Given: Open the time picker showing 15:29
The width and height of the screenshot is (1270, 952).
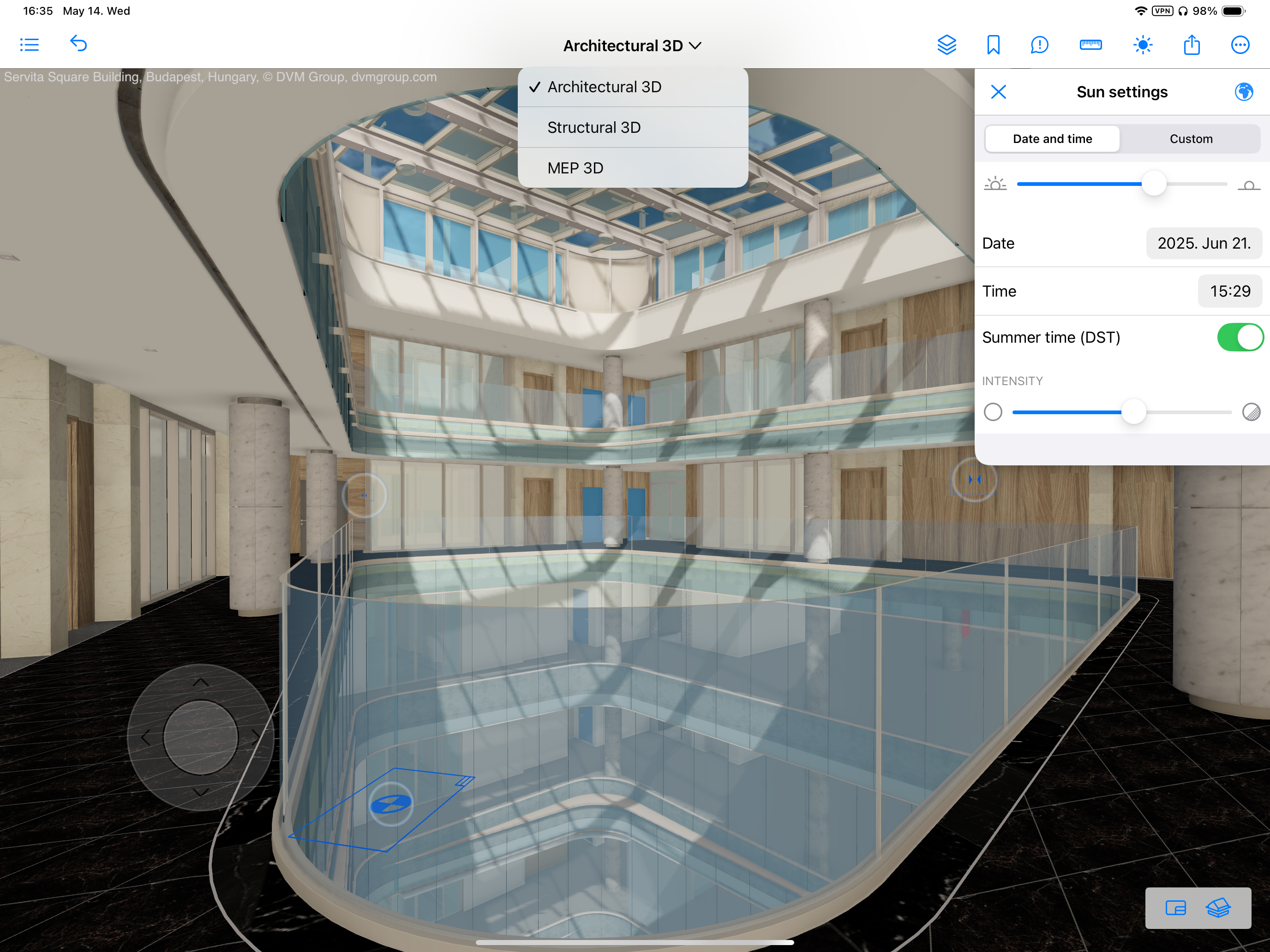Looking at the screenshot, I should coord(1229,292).
